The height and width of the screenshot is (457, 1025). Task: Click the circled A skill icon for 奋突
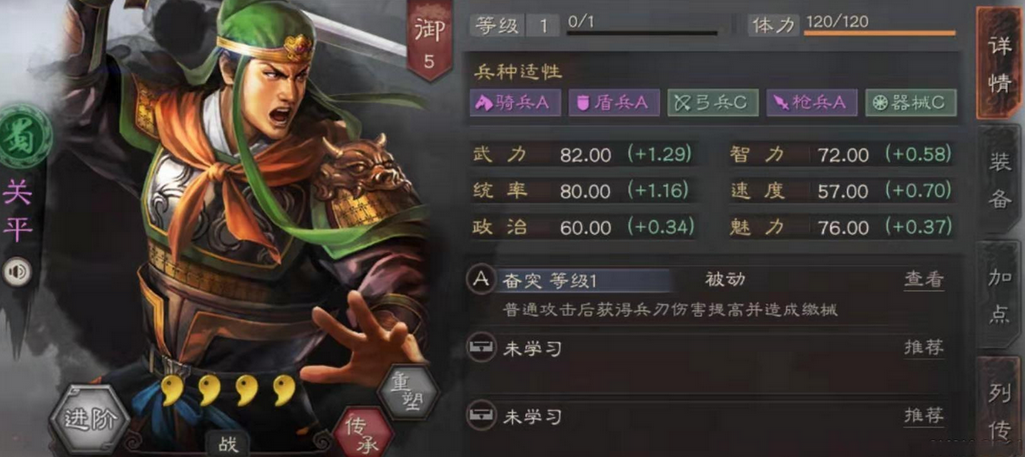pyautogui.click(x=480, y=280)
